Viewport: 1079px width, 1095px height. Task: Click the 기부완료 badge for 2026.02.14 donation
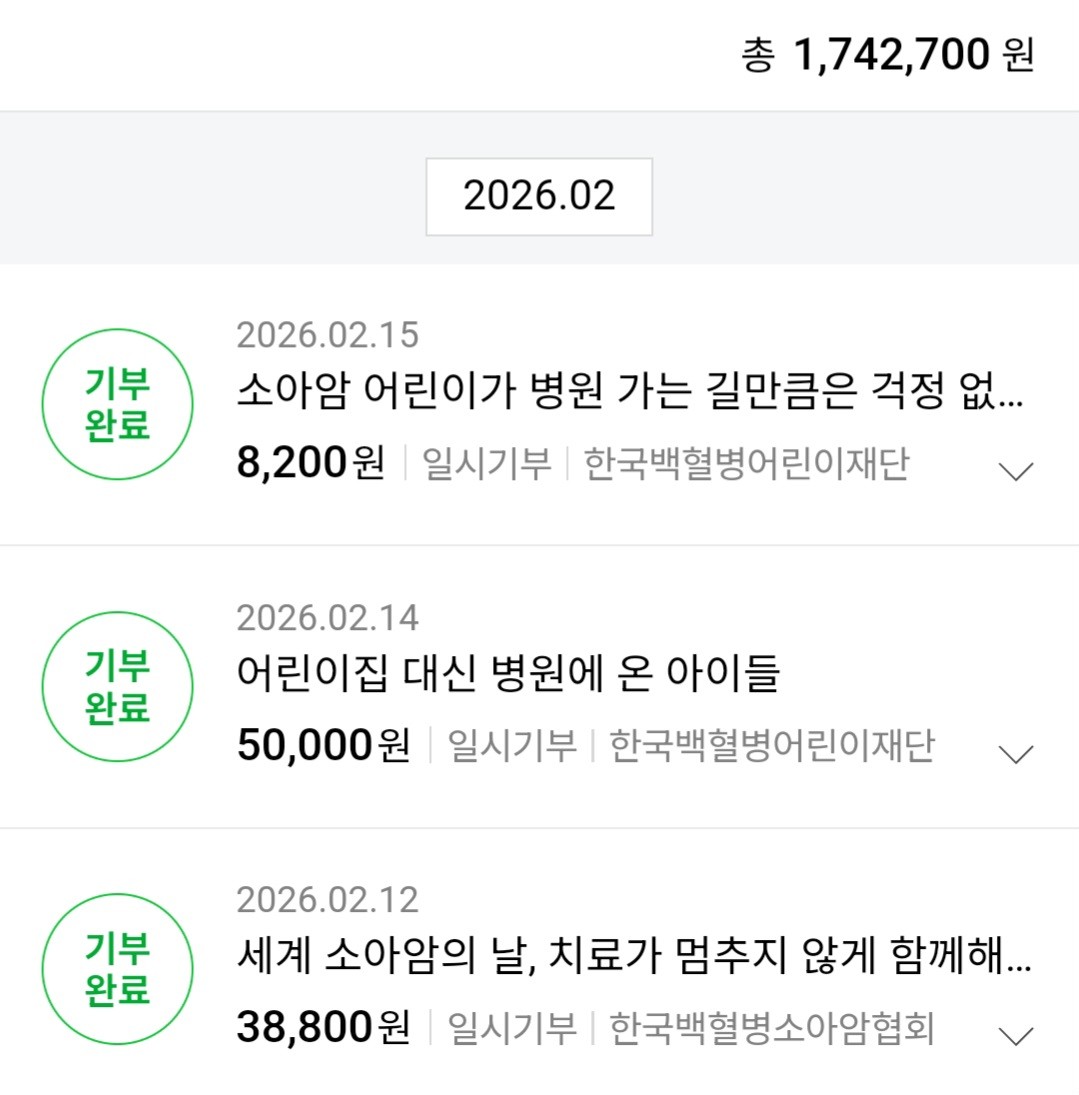tap(117, 686)
